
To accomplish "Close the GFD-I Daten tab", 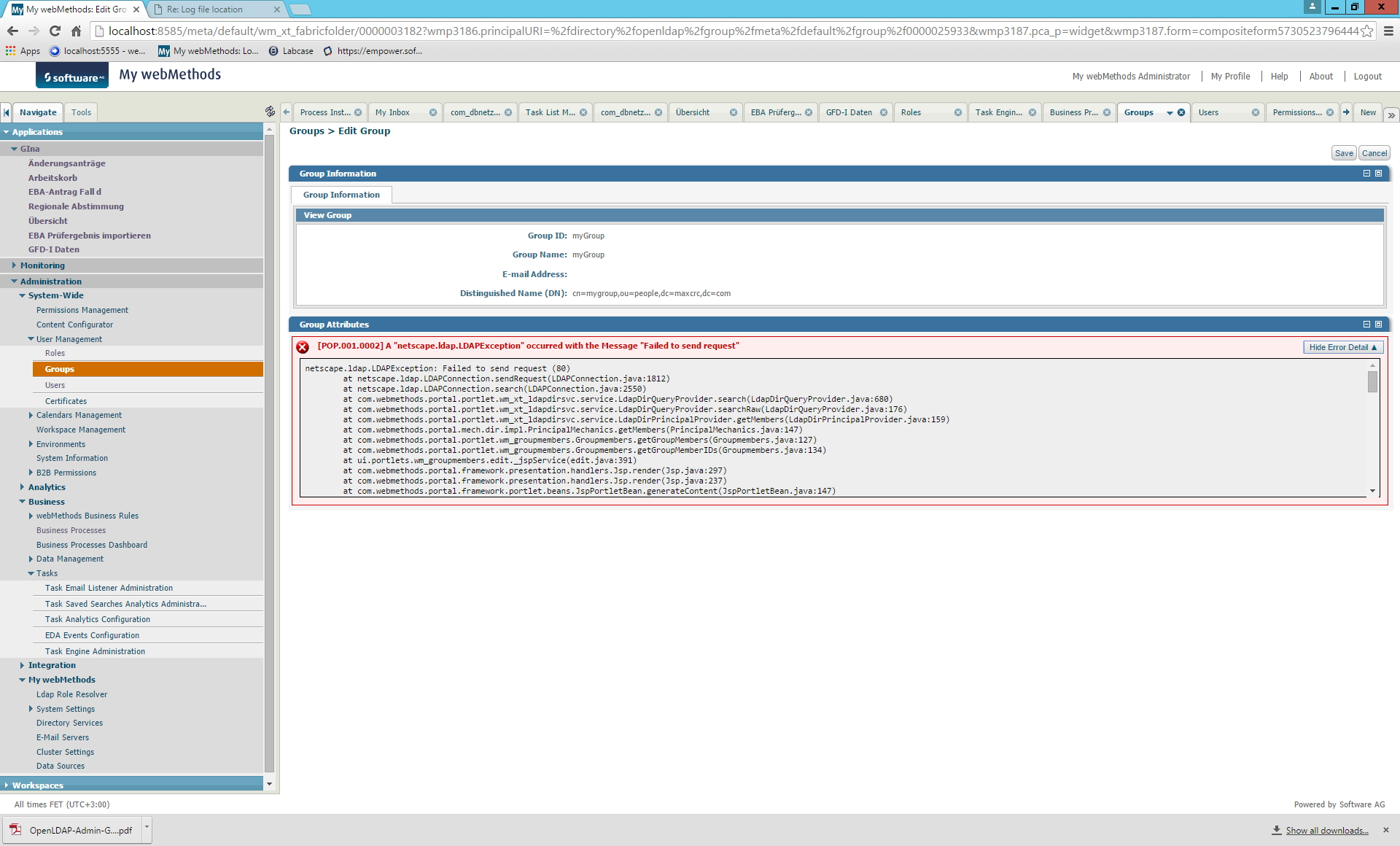I will point(884,112).
